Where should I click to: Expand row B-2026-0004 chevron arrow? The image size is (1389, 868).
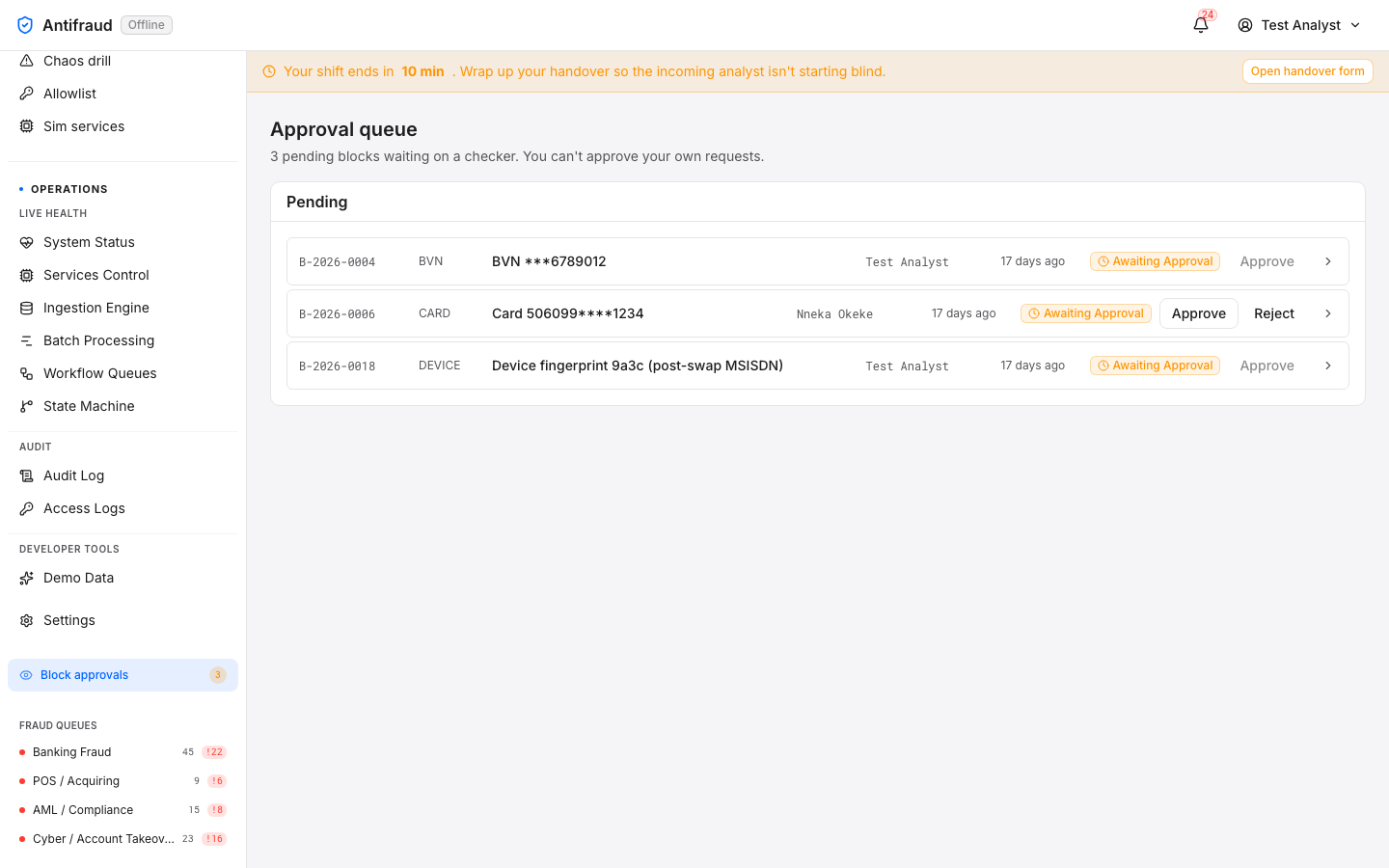tap(1328, 261)
